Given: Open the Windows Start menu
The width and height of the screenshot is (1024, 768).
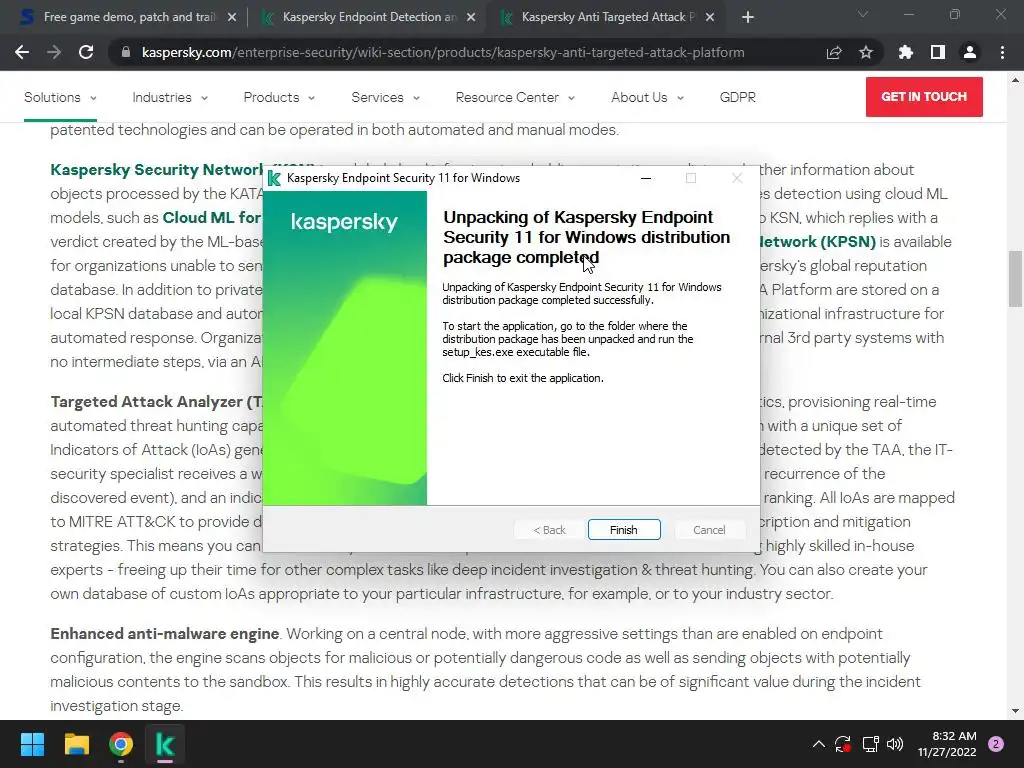Looking at the screenshot, I should tap(32, 744).
